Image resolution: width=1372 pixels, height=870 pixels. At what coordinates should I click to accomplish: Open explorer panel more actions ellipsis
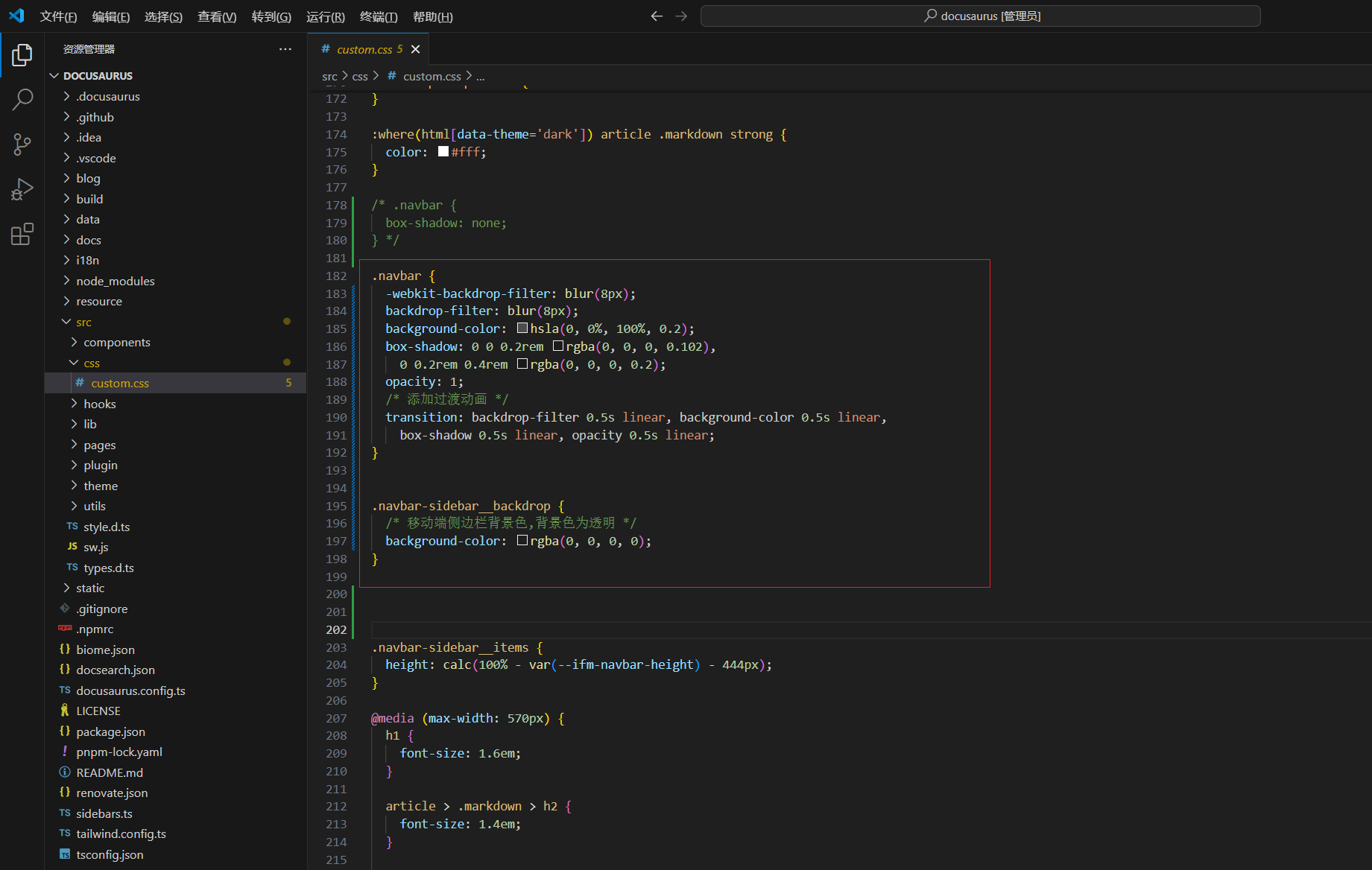[285, 49]
